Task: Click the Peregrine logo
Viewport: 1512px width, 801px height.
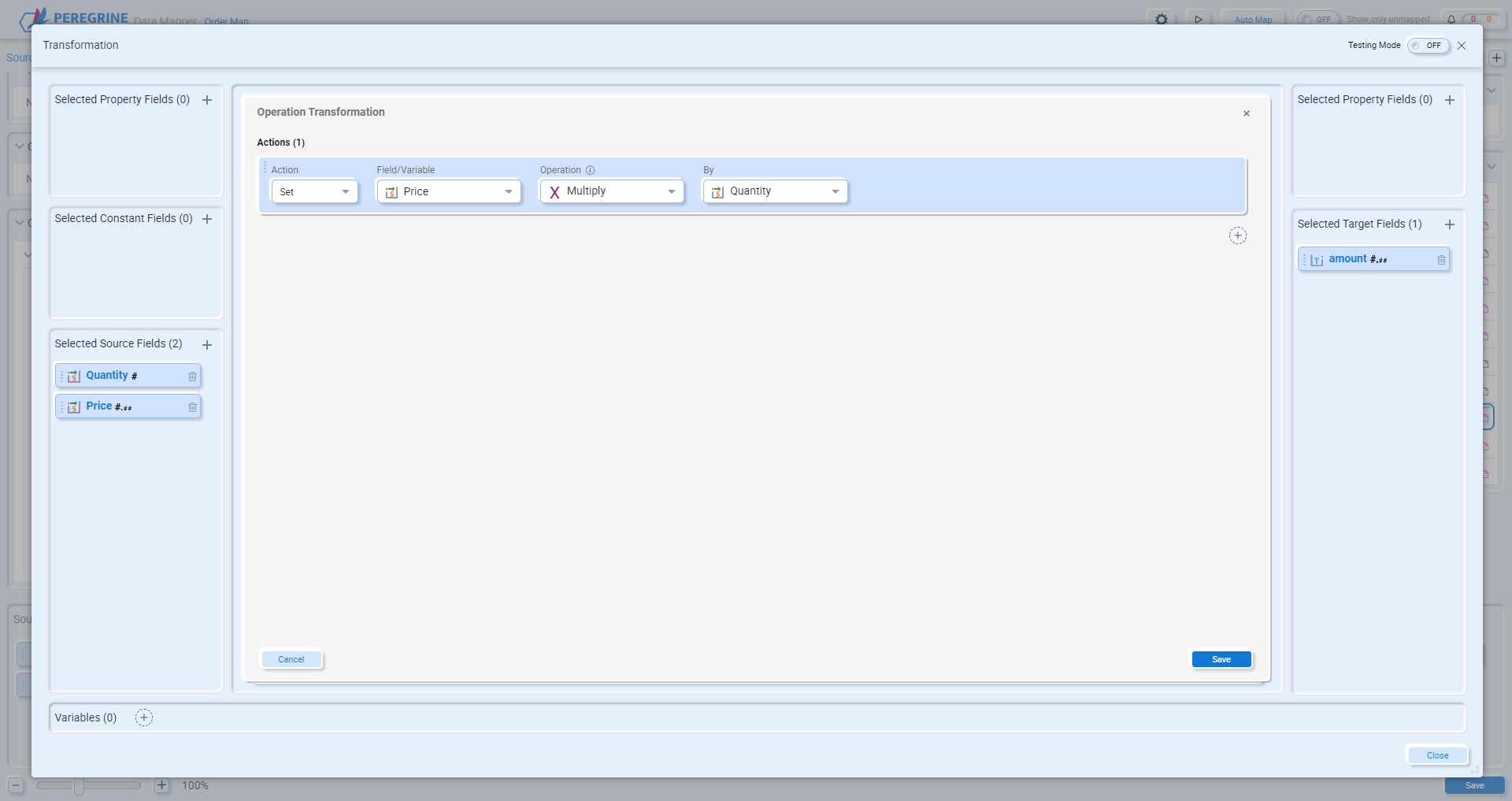Action: pyautogui.click(x=73, y=18)
